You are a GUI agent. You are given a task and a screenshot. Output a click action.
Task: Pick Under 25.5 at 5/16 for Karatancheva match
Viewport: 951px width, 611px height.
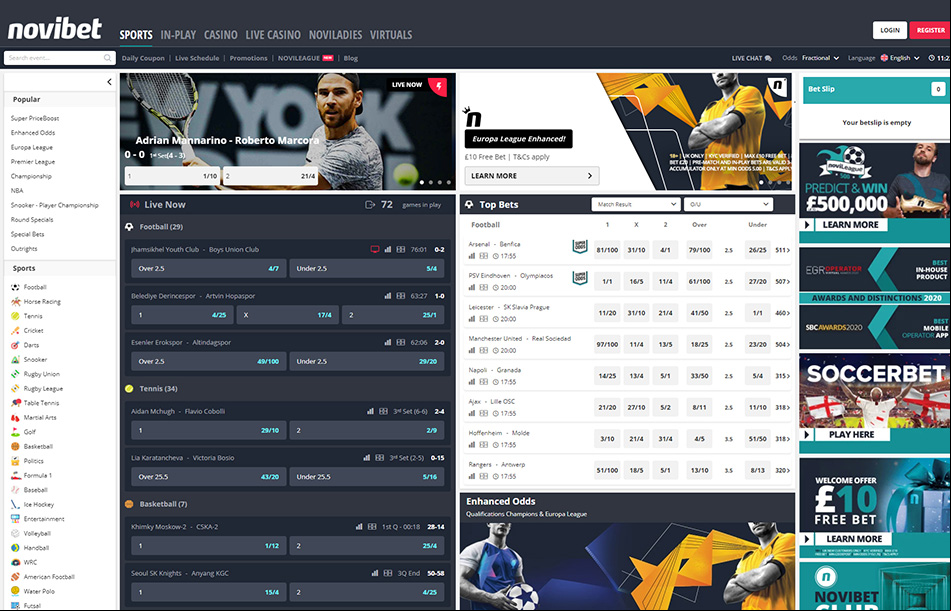367,477
